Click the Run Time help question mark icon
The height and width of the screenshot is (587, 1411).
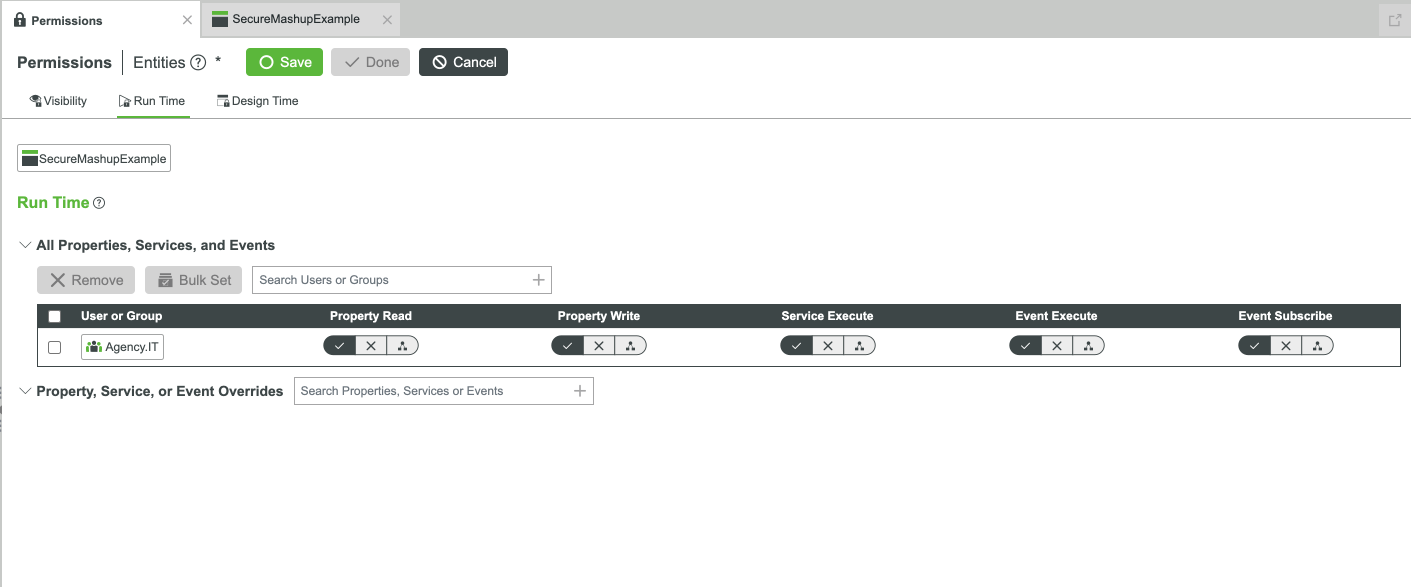point(98,202)
